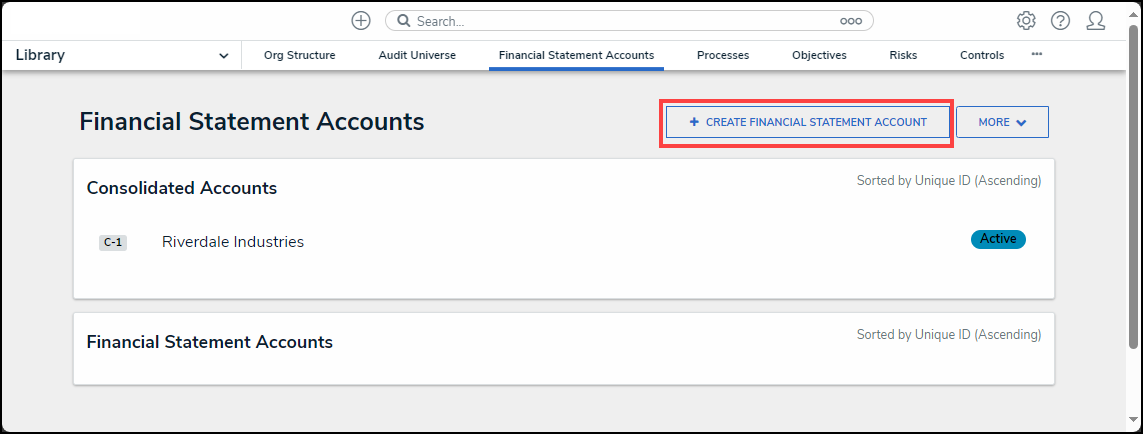Select the Processes tab
This screenshot has width=1143, height=434.
click(x=723, y=55)
